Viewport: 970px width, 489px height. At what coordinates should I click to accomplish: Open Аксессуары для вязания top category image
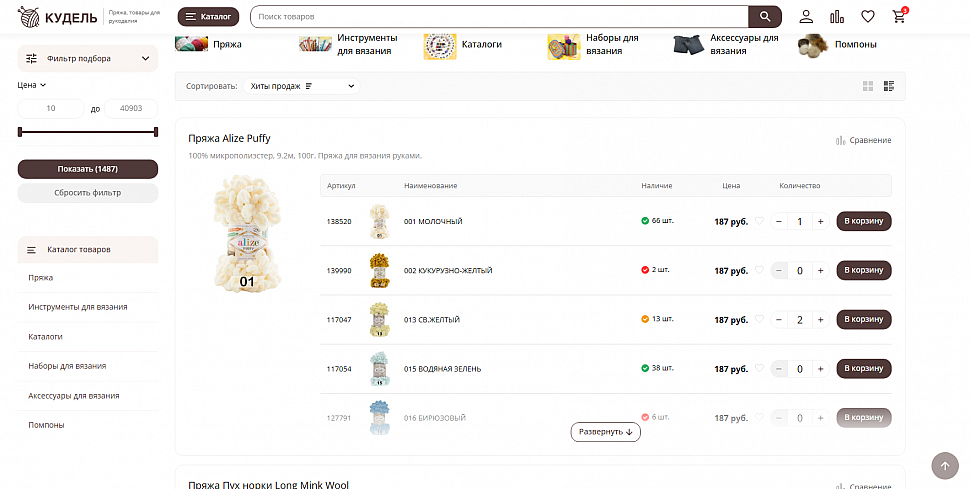(689, 45)
